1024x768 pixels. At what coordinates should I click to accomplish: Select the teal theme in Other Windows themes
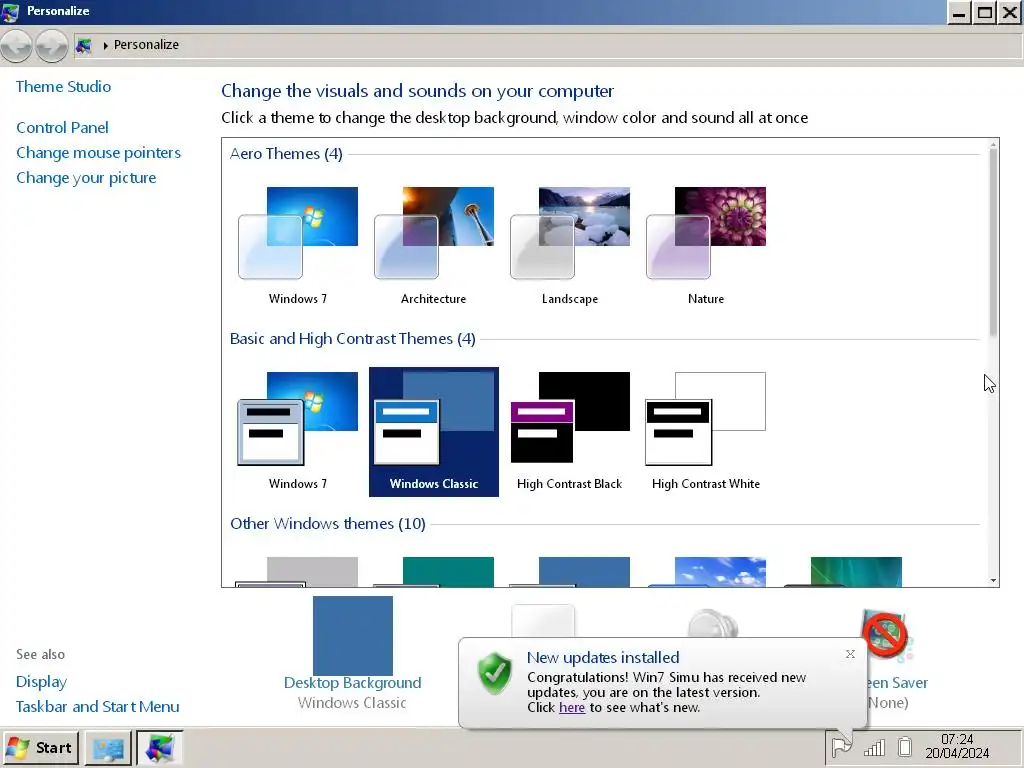[x=434, y=572]
